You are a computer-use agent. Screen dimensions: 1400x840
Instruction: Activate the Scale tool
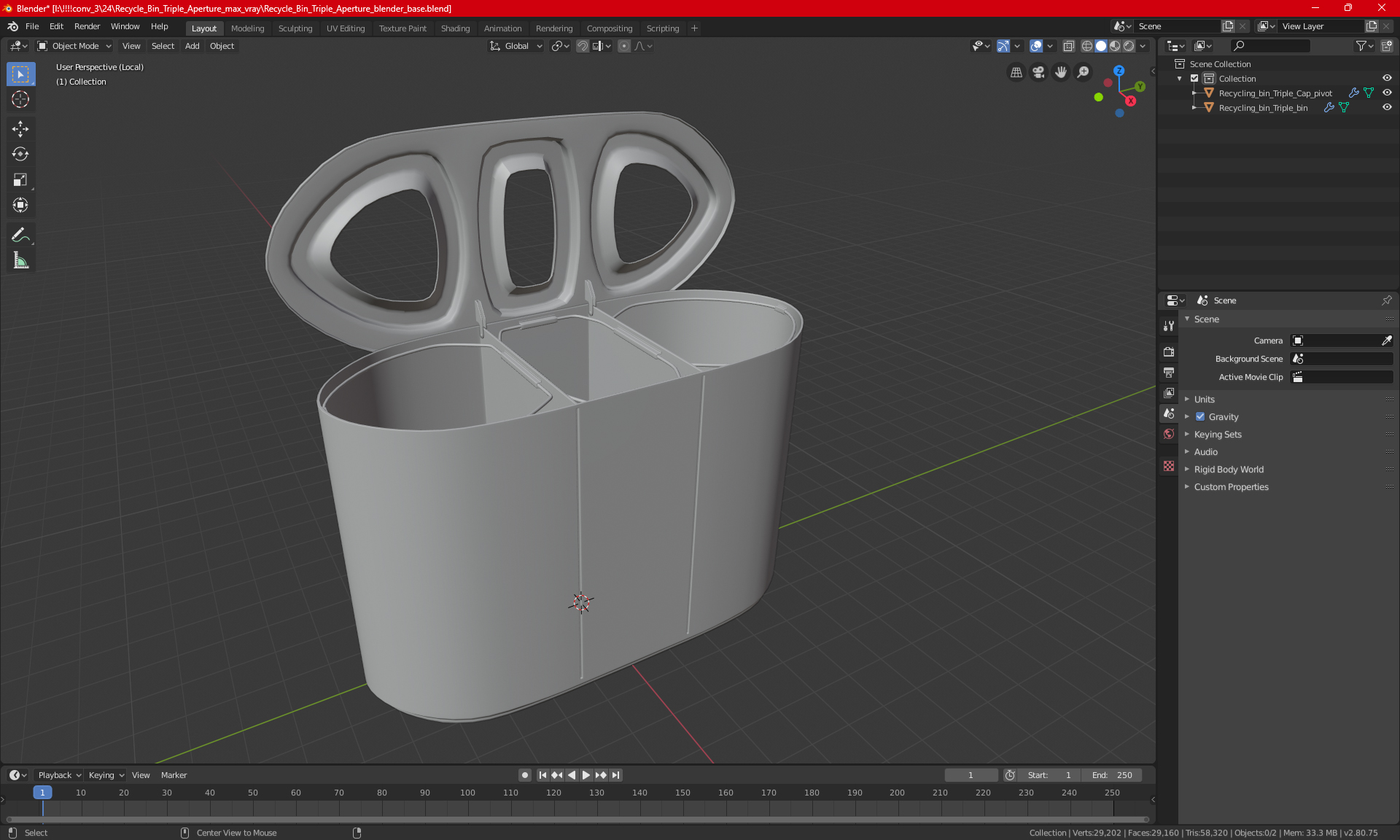[20, 180]
